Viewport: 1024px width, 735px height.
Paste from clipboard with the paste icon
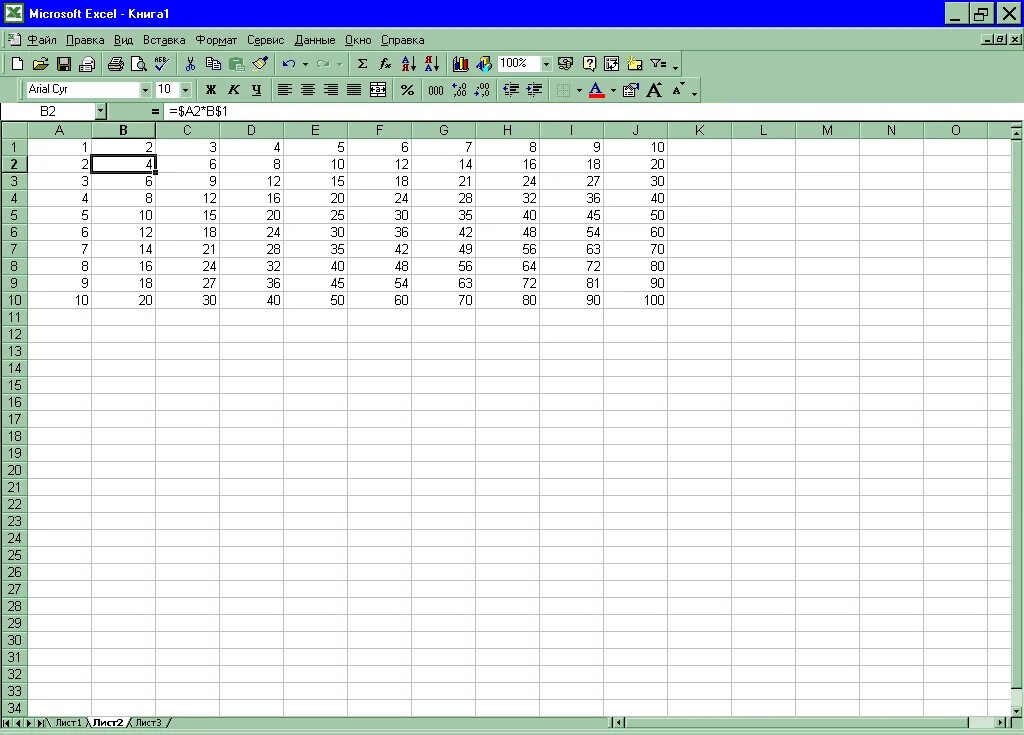pos(236,64)
